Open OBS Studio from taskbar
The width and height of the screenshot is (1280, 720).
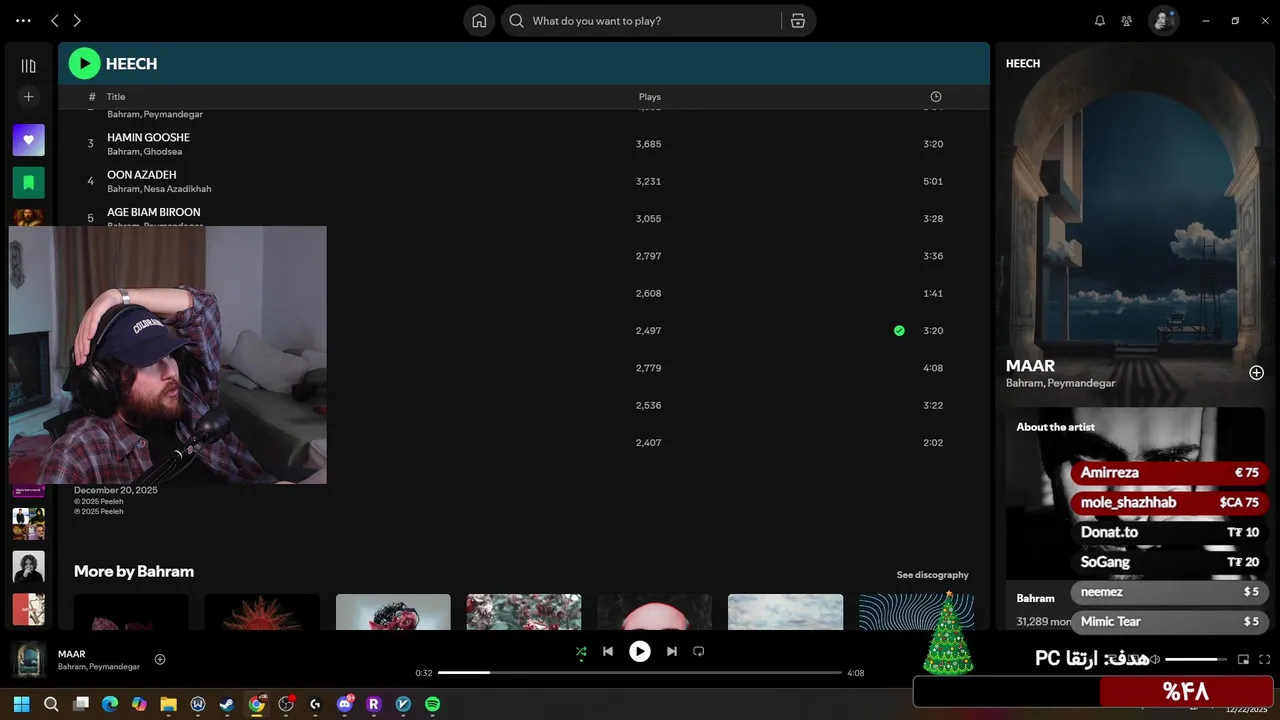[286, 704]
